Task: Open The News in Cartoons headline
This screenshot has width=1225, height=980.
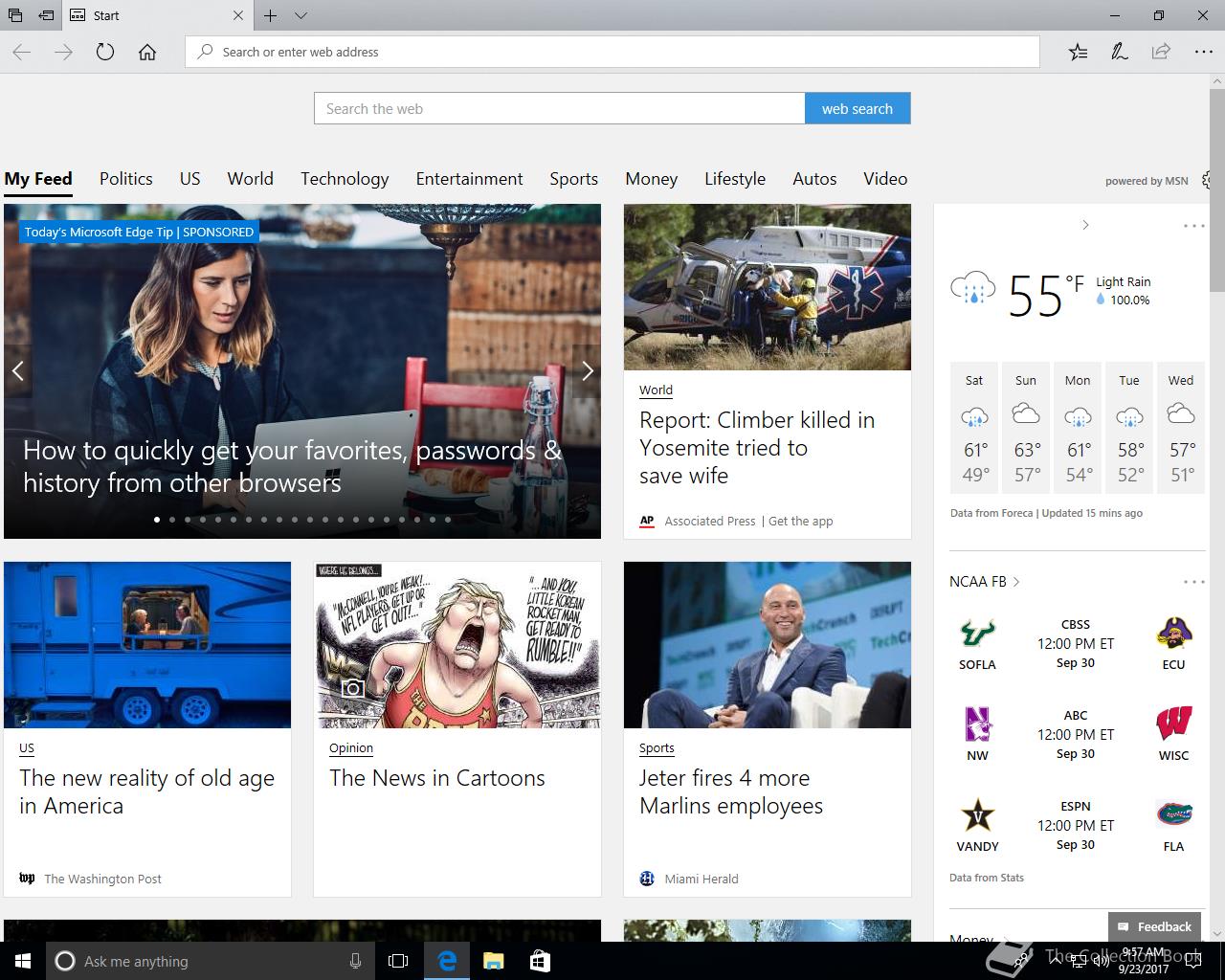Action: (437, 778)
